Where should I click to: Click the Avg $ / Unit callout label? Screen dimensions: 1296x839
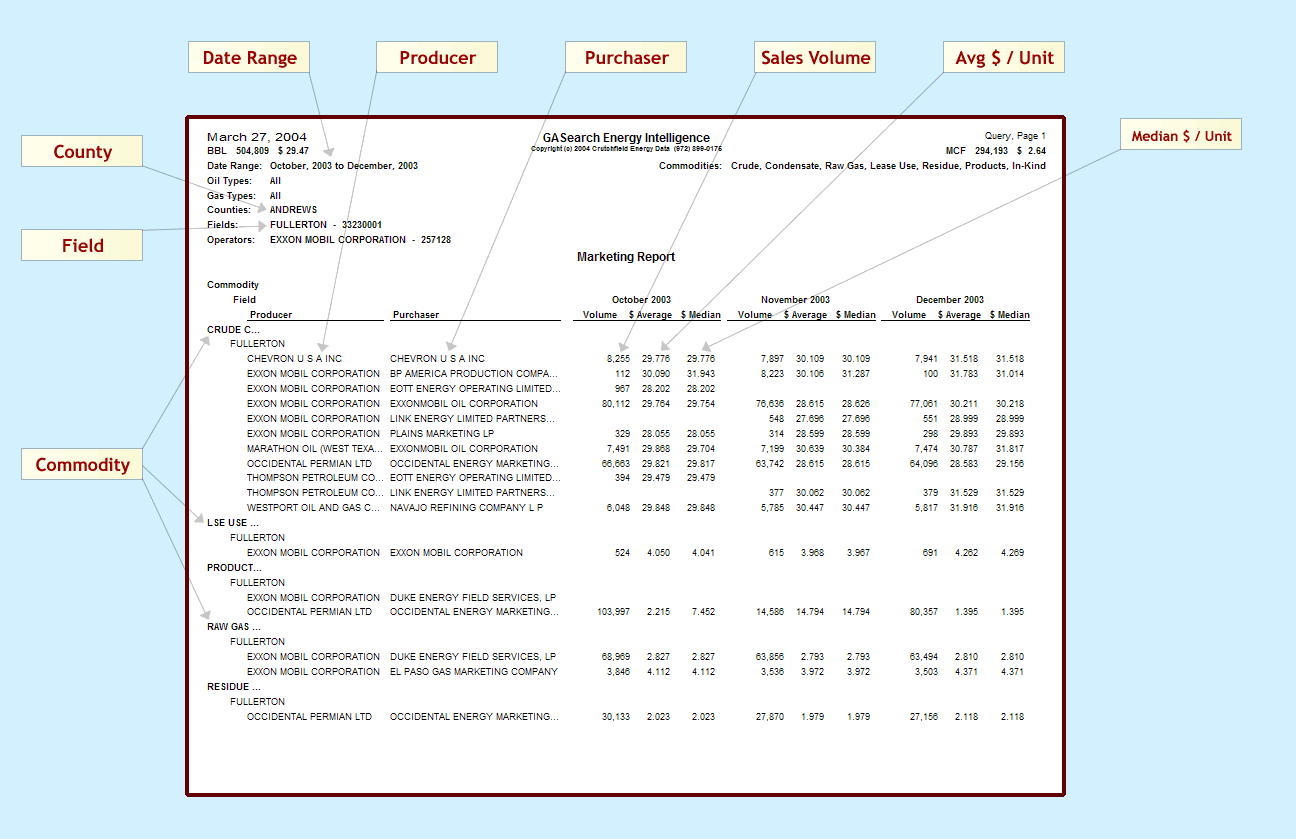point(1004,57)
